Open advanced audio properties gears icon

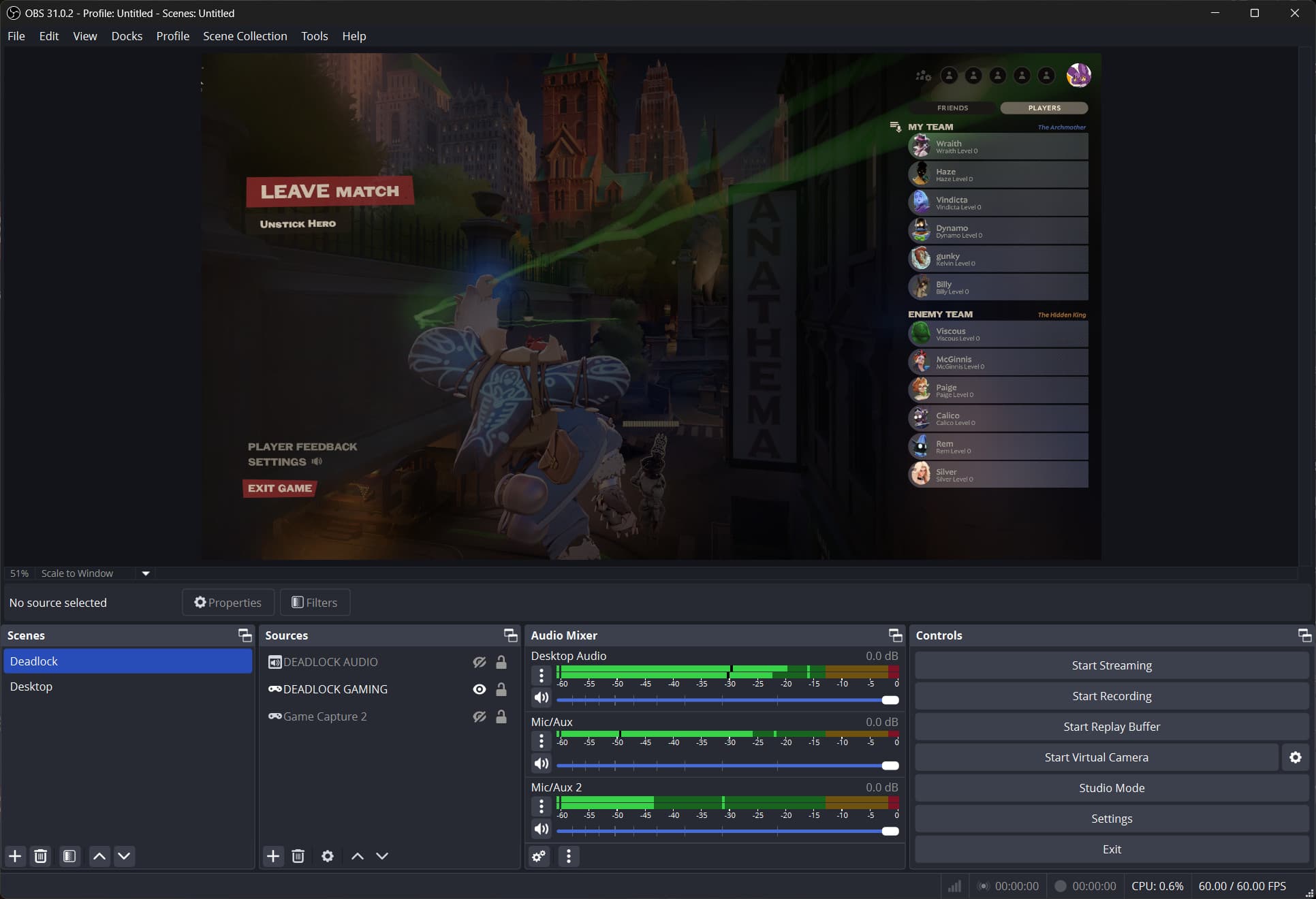[539, 856]
